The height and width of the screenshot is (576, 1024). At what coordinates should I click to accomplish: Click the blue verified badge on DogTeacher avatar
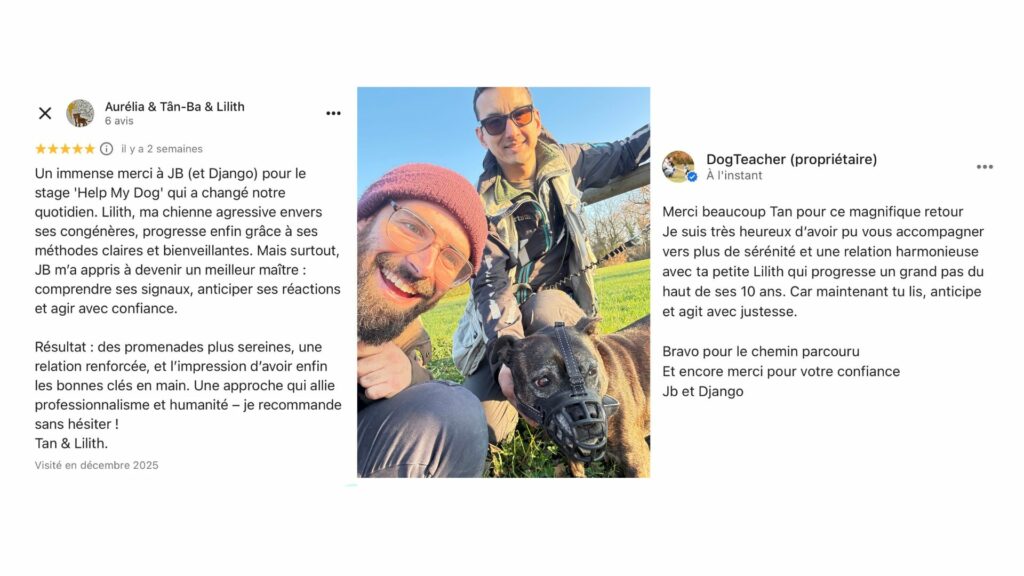pos(692,176)
